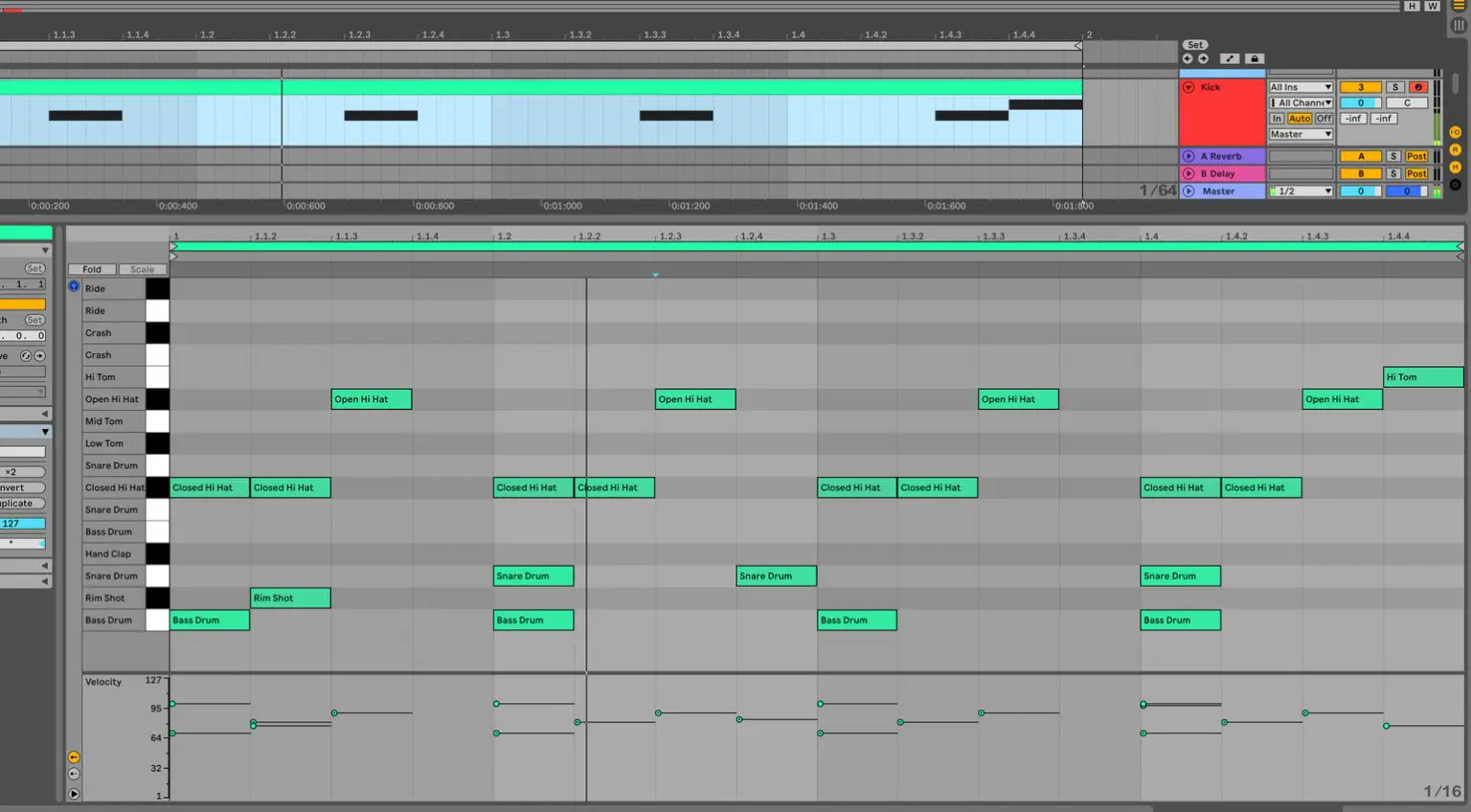
Task: Click the left arrow beside the Set button
Action: [1188, 58]
